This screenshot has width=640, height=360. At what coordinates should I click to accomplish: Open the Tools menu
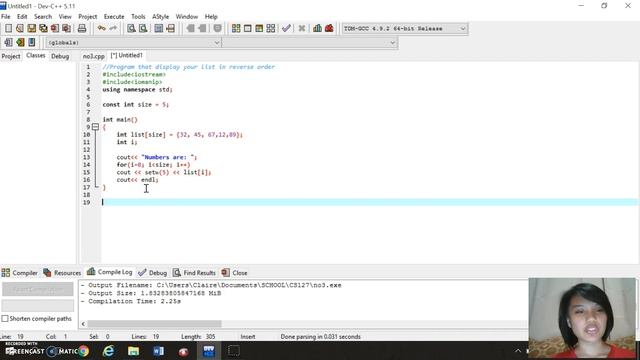point(138,17)
